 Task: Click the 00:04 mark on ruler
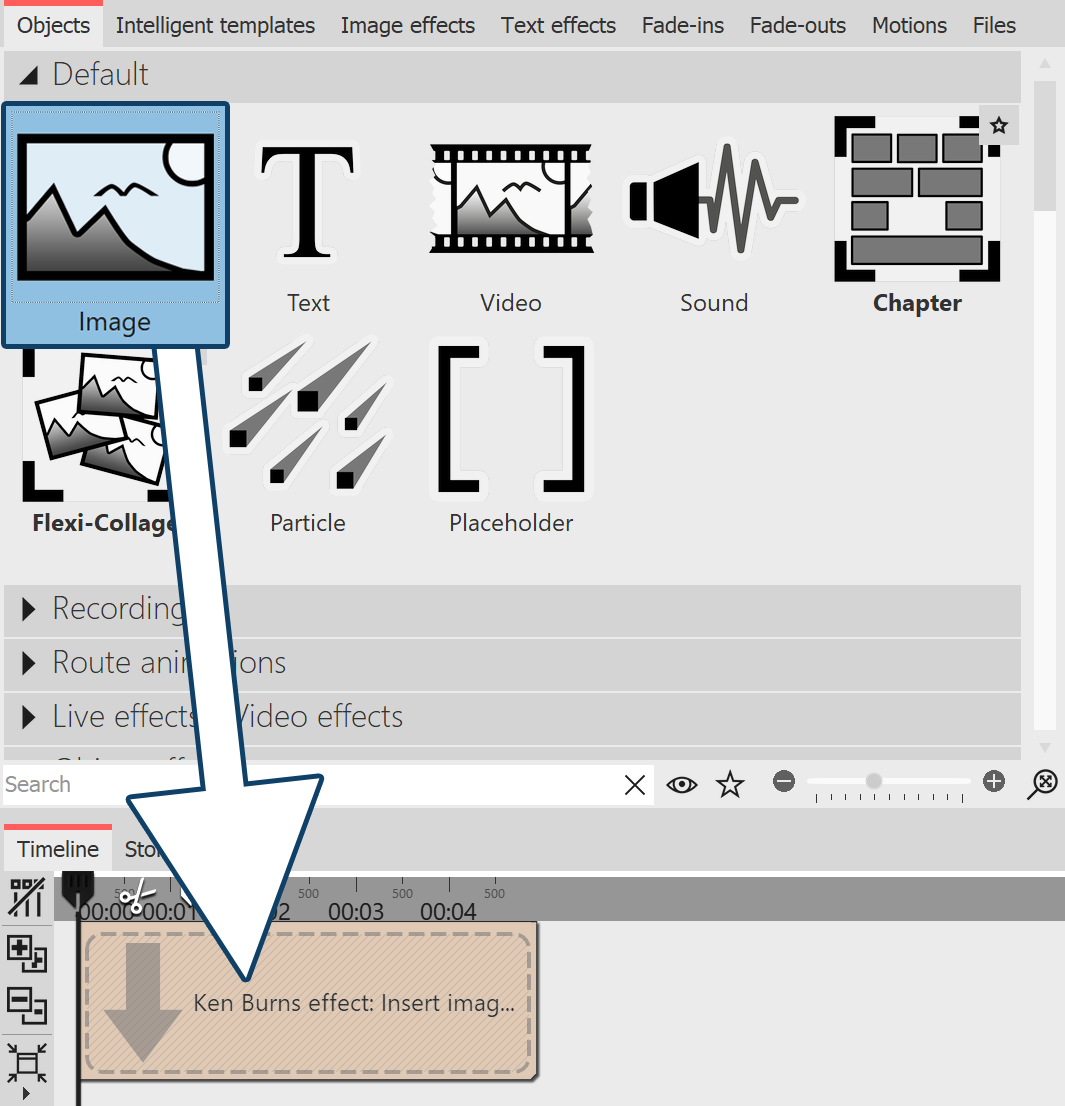point(449,911)
